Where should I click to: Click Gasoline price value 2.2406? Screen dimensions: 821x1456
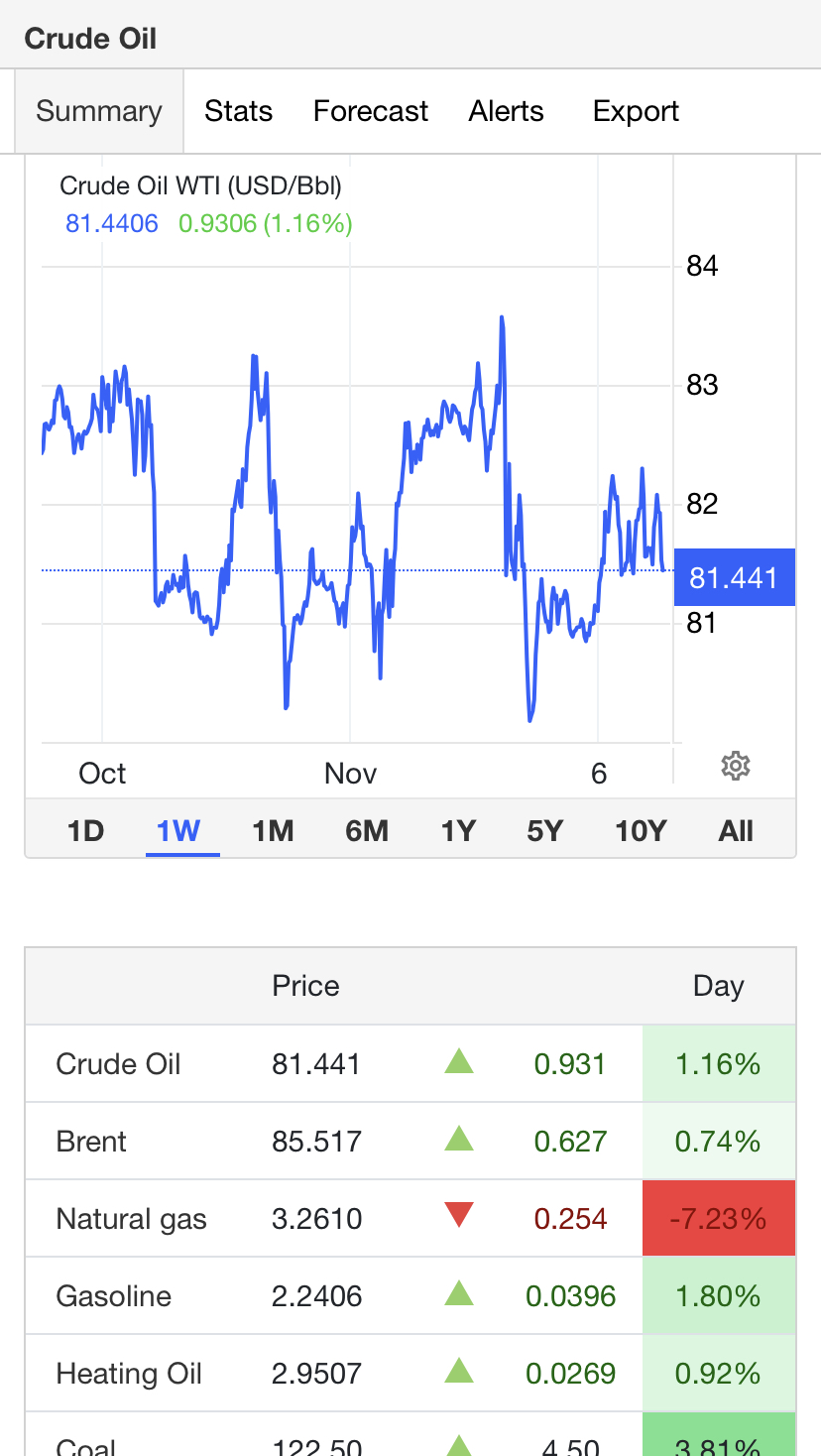pos(317,1296)
